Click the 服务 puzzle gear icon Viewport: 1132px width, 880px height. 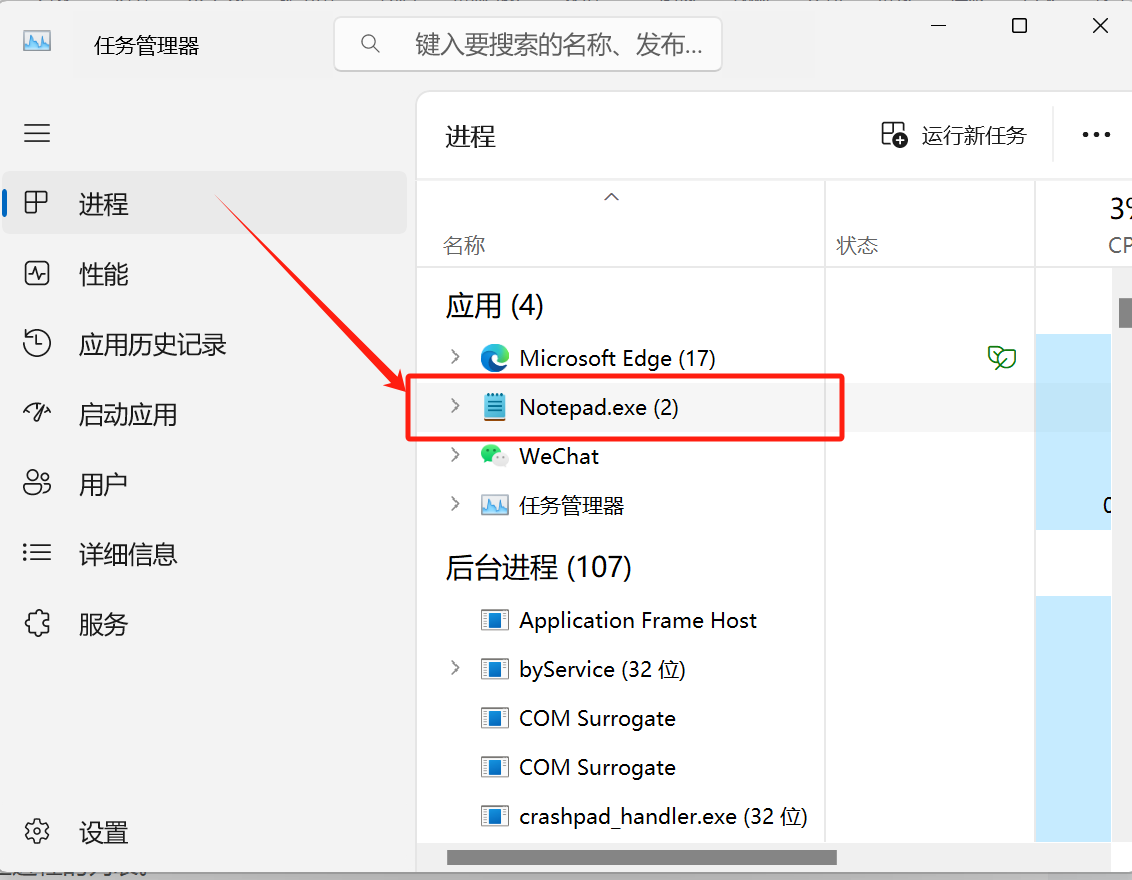coord(38,623)
